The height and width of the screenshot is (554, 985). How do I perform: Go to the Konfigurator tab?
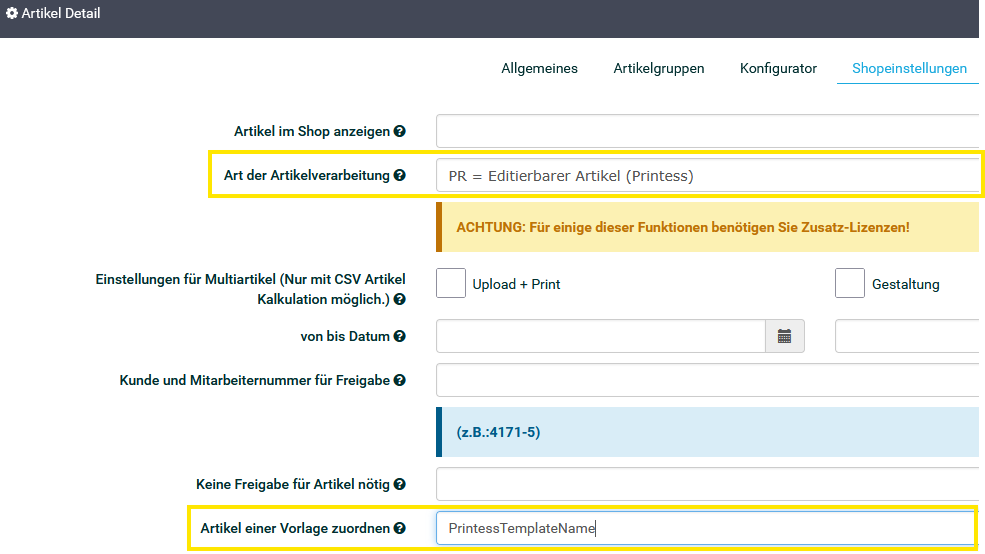[778, 68]
